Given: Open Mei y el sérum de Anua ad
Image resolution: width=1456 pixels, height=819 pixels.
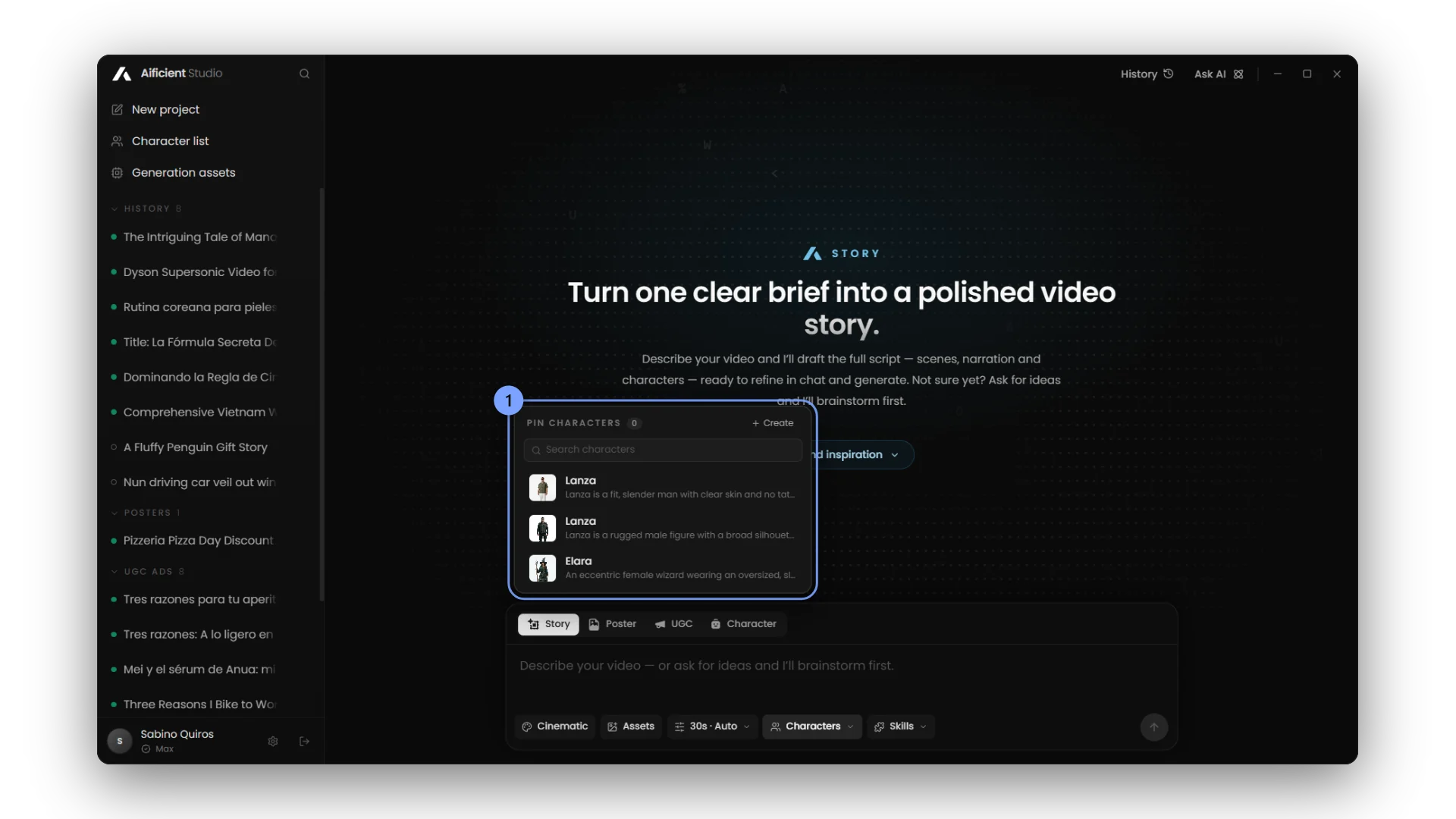Looking at the screenshot, I should coord(200,670).
